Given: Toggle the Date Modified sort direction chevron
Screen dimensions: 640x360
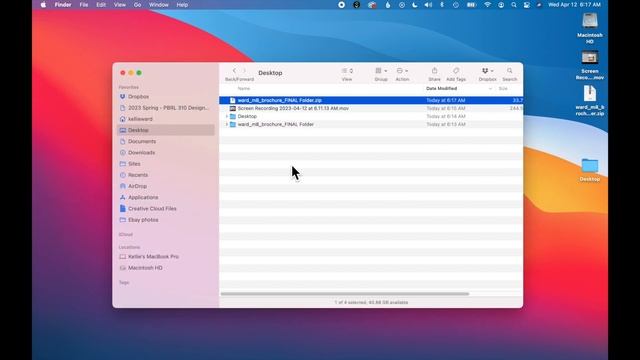Looking at the screenshot, I should coord(490,89).
